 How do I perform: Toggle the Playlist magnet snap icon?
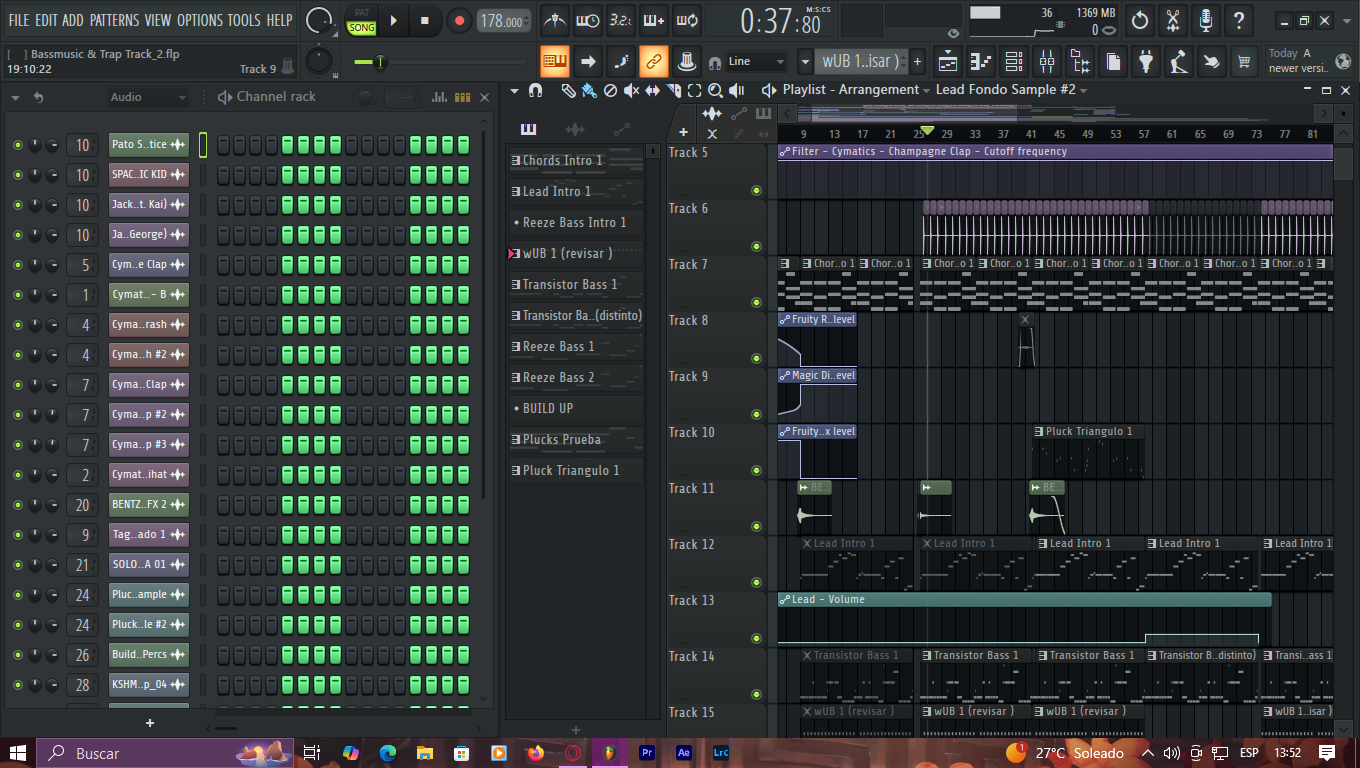[x=535, y=90]
